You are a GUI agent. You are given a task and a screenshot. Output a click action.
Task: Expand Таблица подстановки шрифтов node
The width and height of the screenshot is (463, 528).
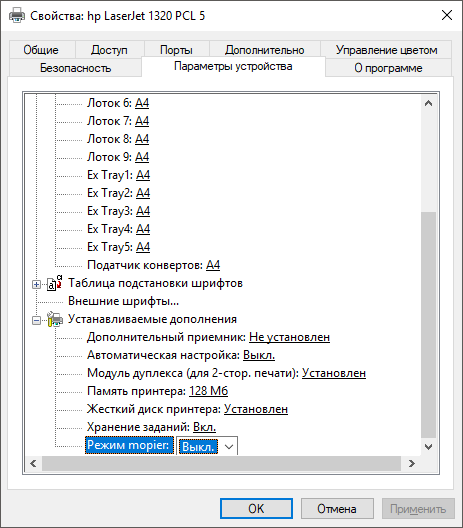[x=36, y=285]
